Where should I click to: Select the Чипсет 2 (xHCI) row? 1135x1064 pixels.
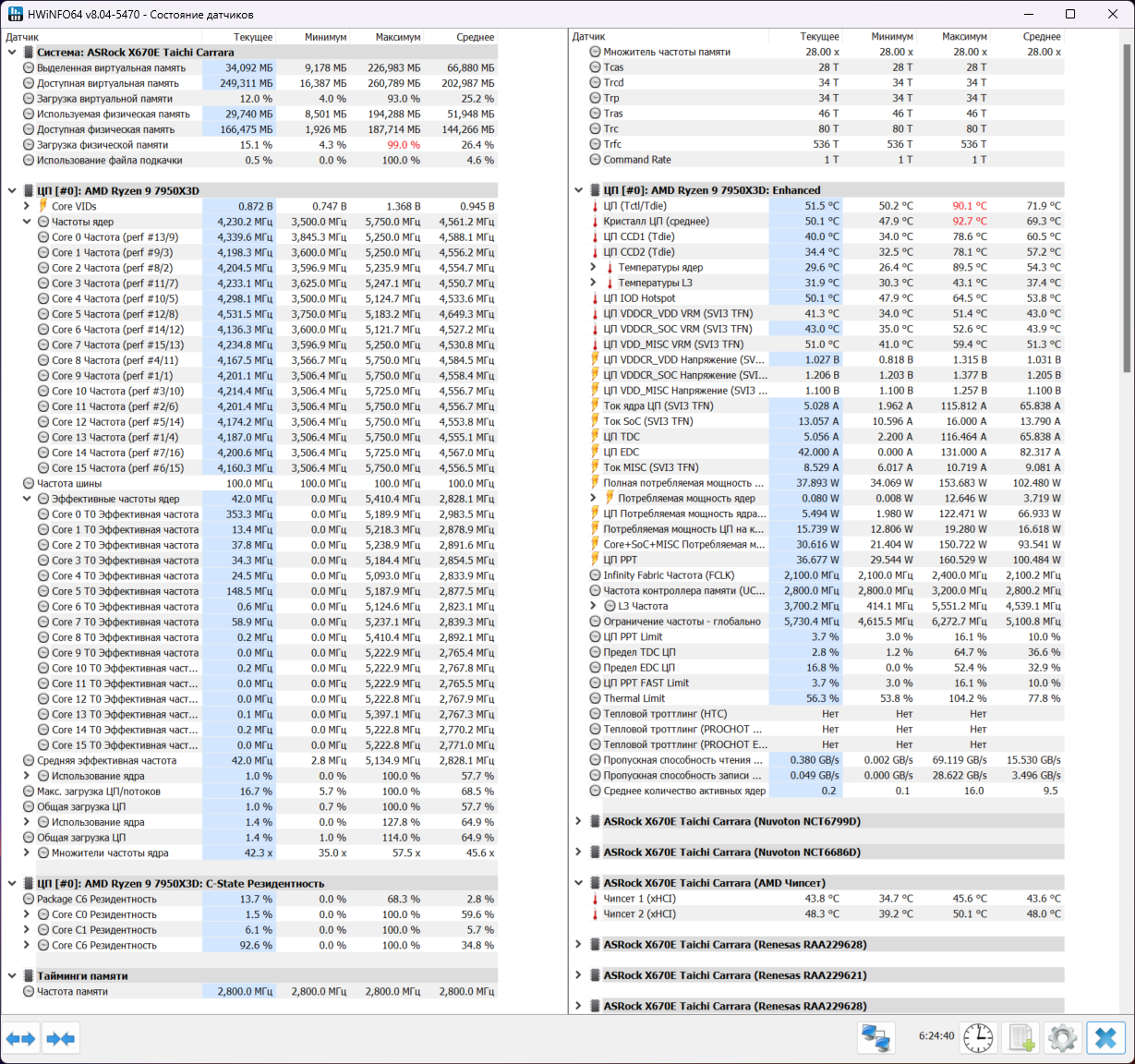(816, 914)
